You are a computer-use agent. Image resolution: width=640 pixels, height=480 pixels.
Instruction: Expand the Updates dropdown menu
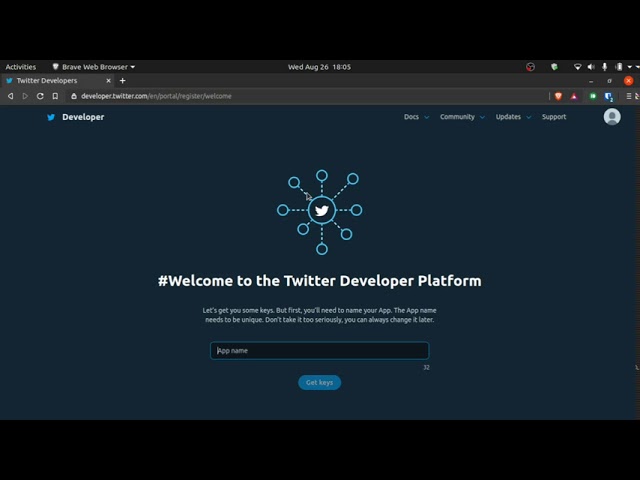coord(513,117)
